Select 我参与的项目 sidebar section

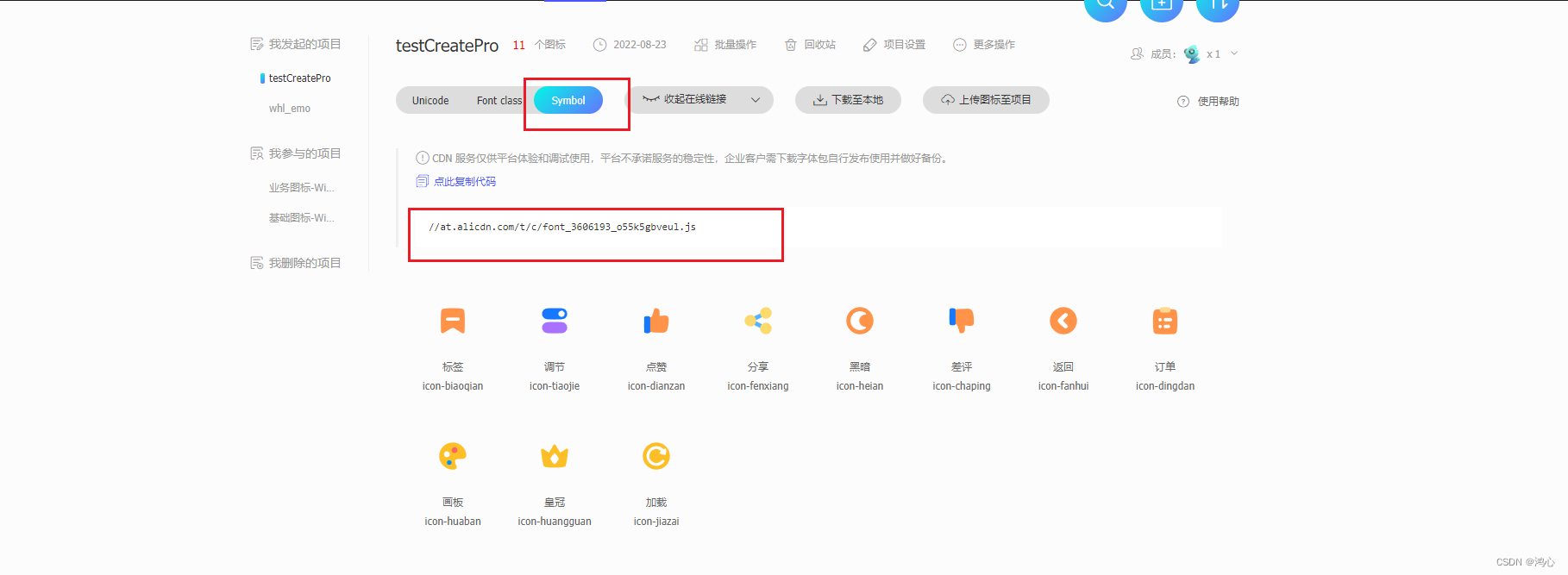[305, 153]
